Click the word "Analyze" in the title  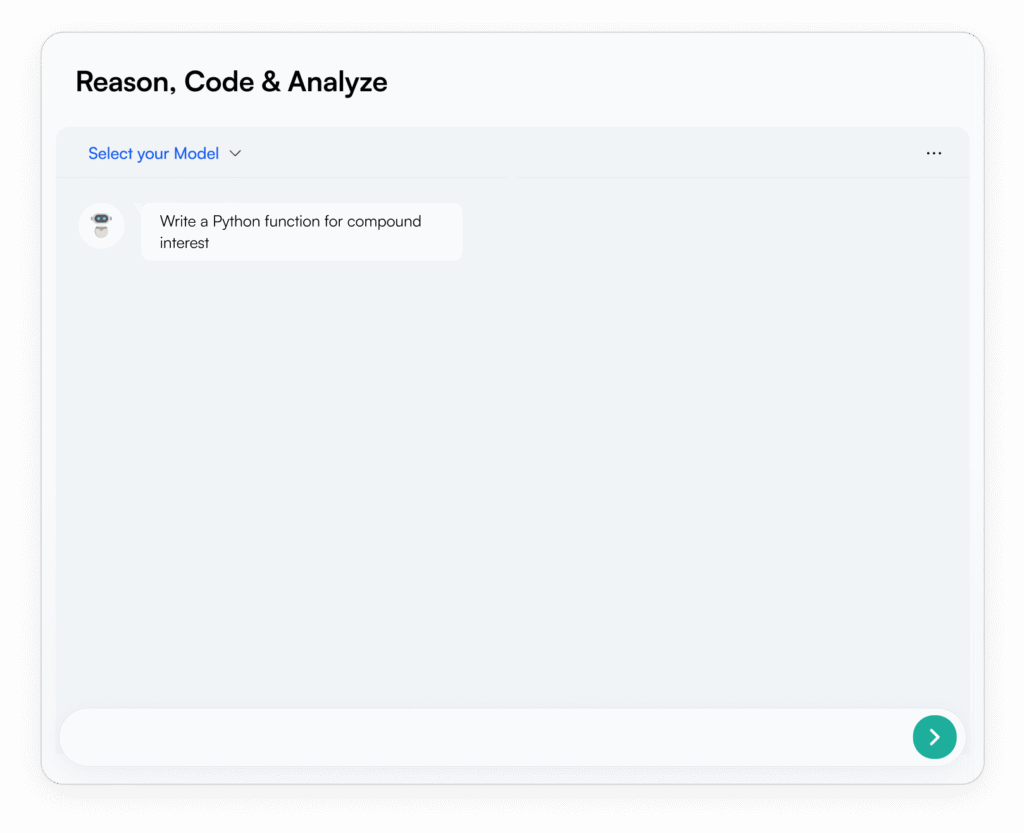point(337,82)
